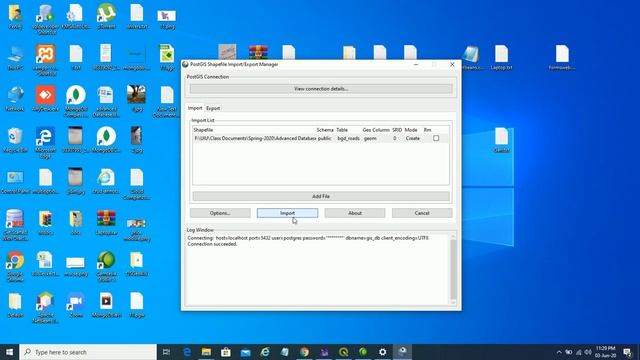Show hidden system tray icons
The width and height of the screenshot is (640, 360).
559,352
